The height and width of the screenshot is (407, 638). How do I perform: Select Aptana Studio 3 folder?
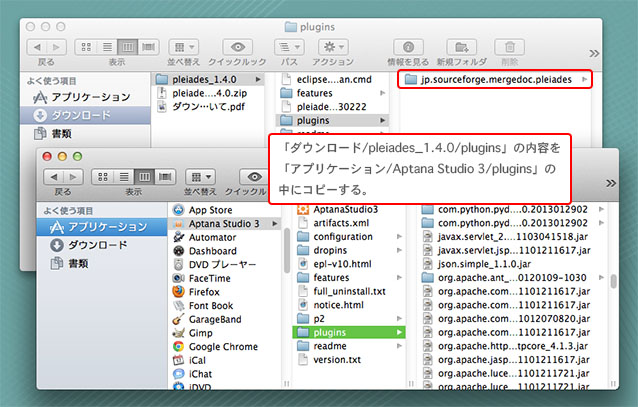225,224
